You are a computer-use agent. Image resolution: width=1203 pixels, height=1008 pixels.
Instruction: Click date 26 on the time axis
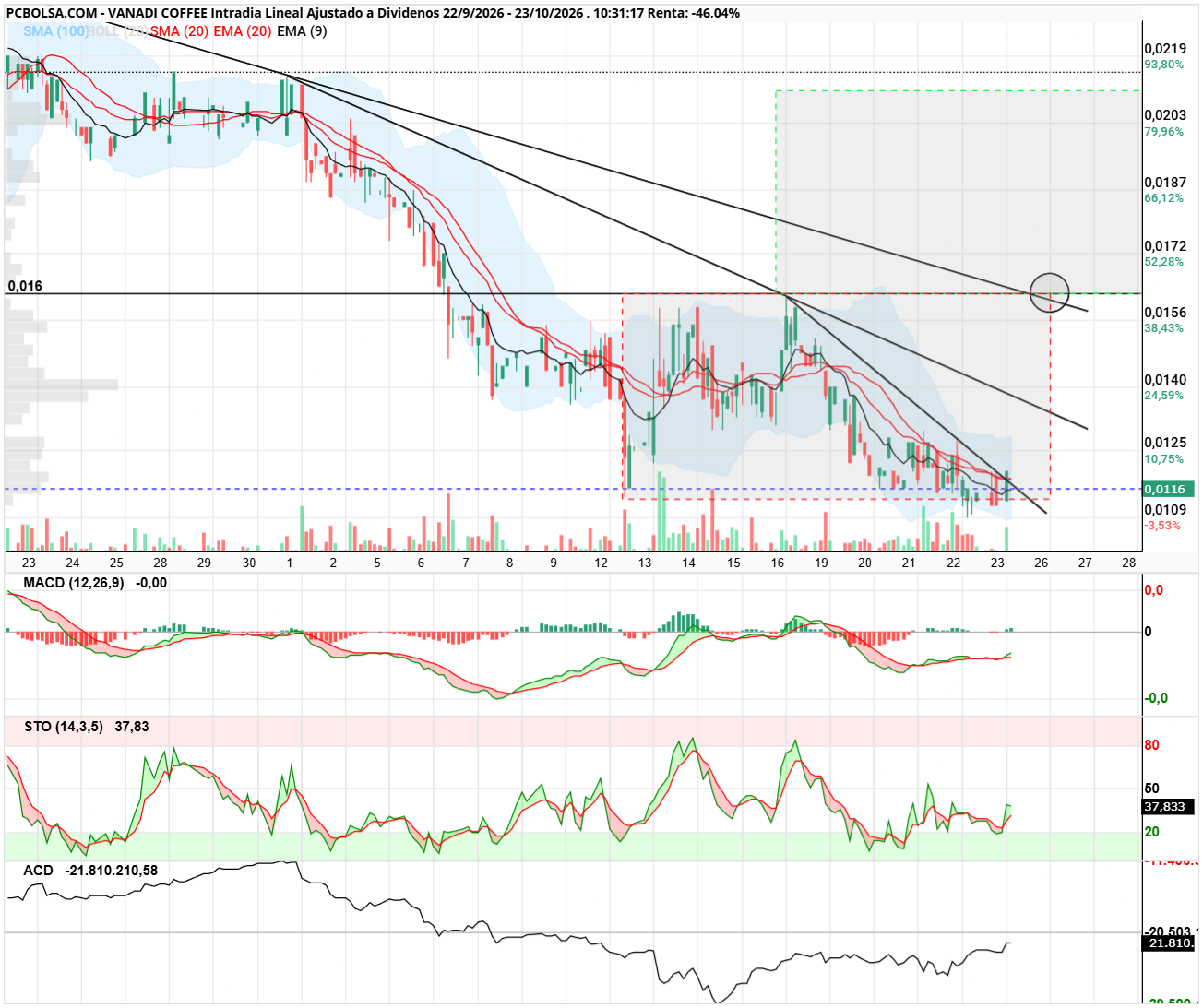1042,563
